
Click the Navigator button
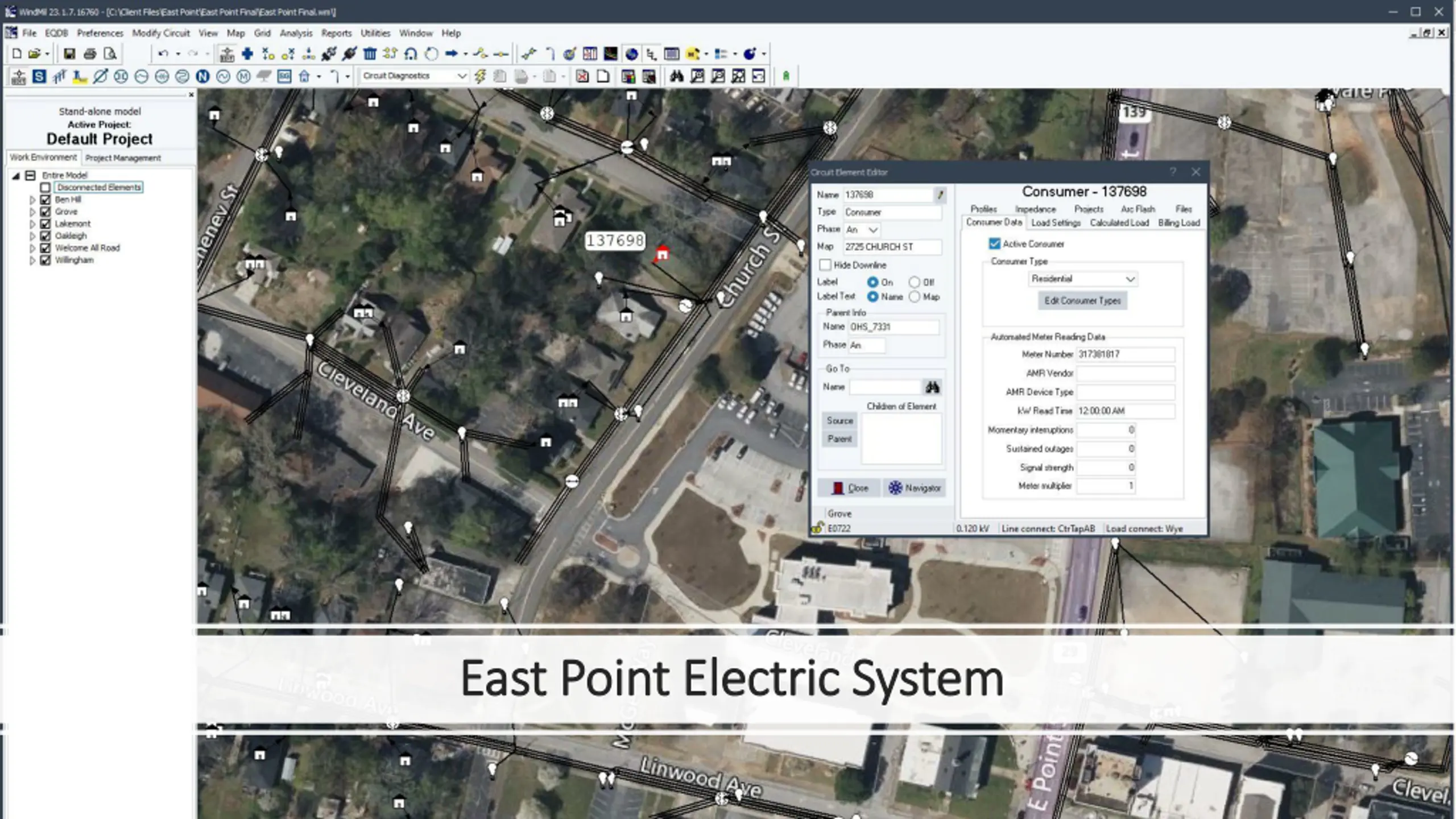[915, 488]
